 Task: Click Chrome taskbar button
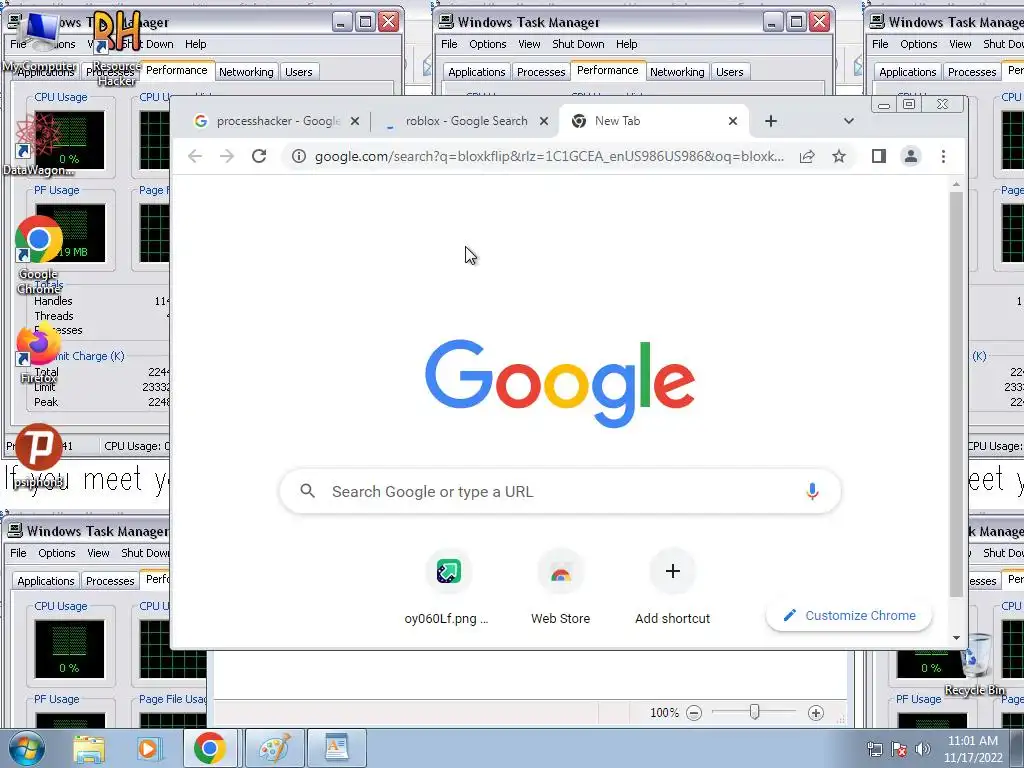[209, 748]
